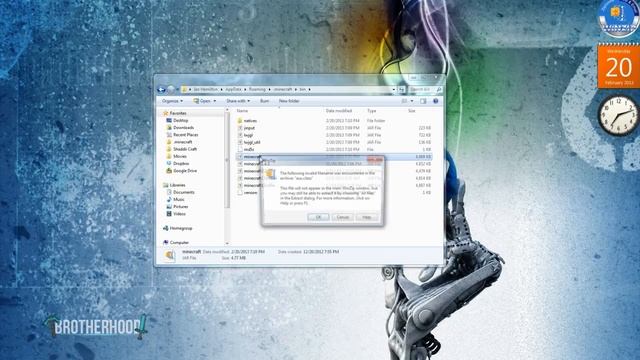Click Burn in the Explorer toolbar
Screen dimensions: 640x360
coord(264,101)
